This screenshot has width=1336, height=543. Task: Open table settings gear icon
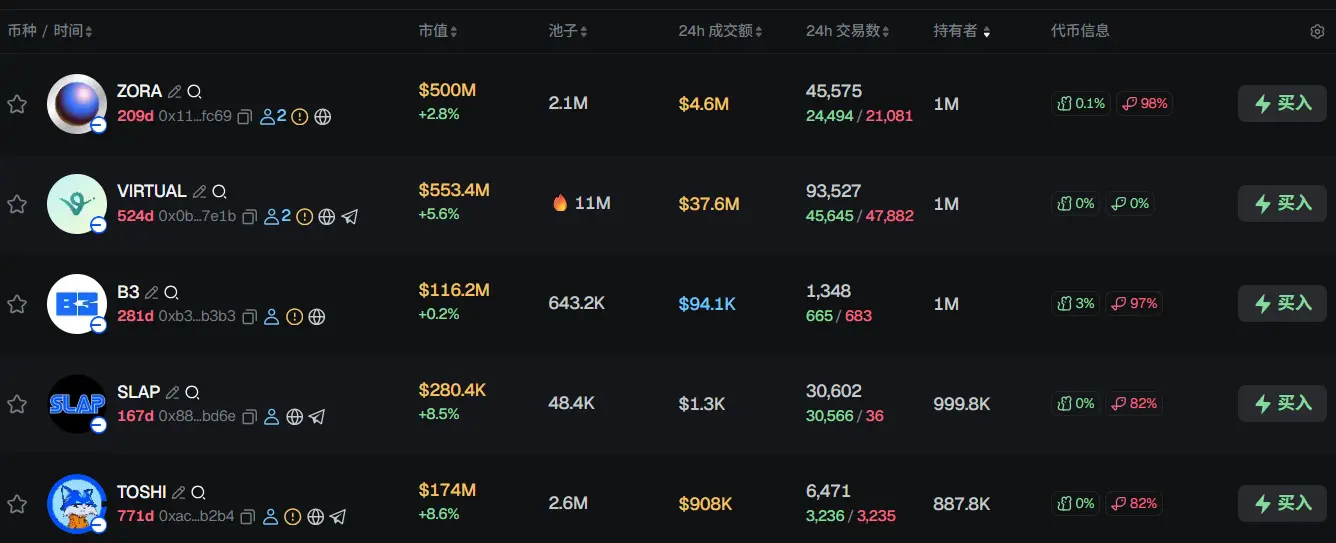(x=1317, y=31)
